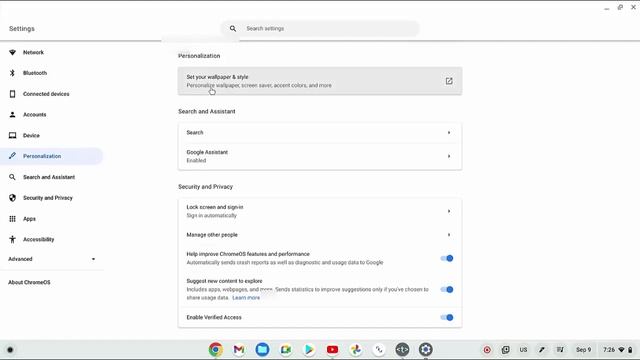Open the stylus tools pen icon in tray
The width and height of the screenshot is (640, 360).
pyautogui.click(x=542, y=350)
